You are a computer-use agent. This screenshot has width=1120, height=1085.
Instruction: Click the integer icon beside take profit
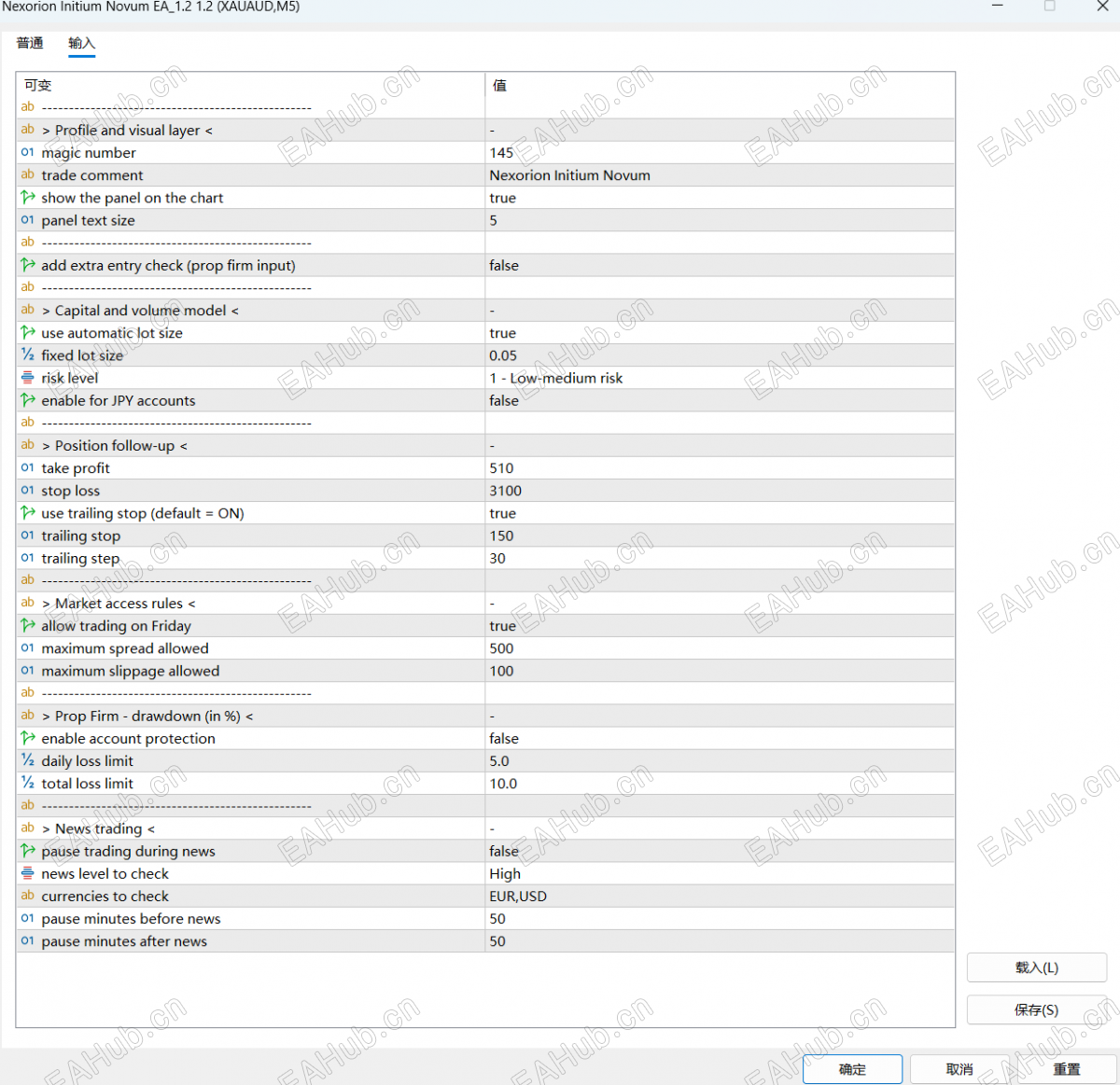pyautogui.click(x=28, y=467)
